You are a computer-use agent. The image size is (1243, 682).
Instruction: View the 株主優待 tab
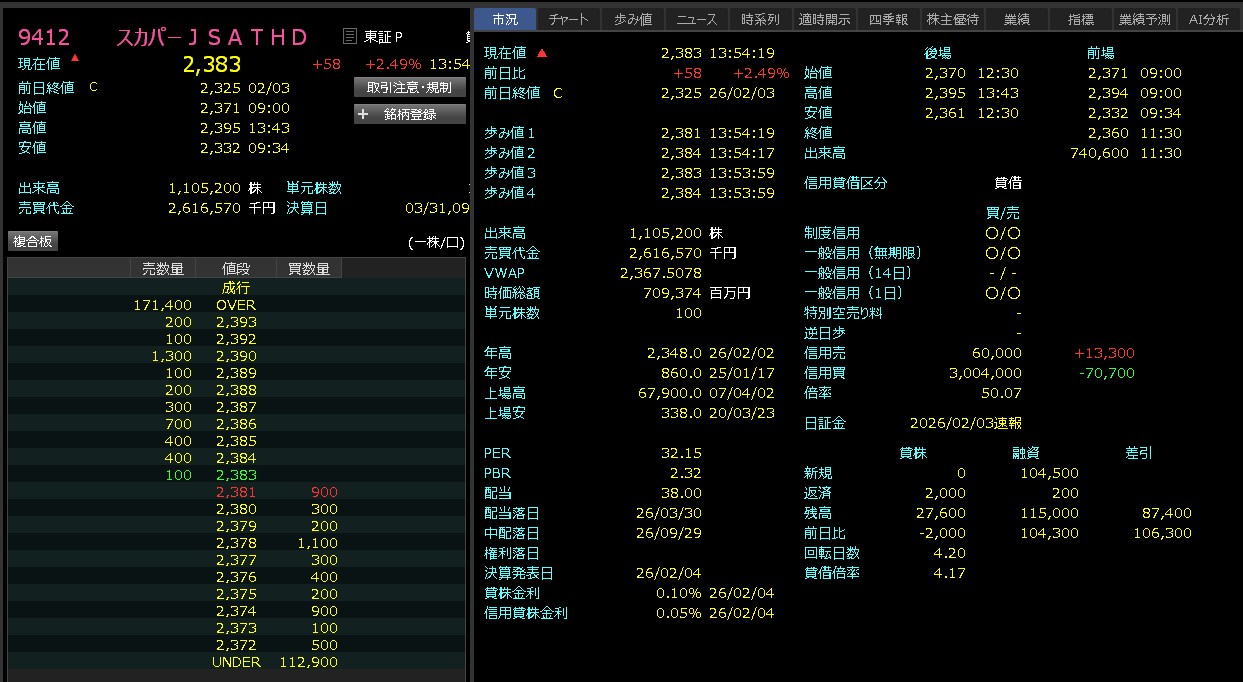pos(952,19)
